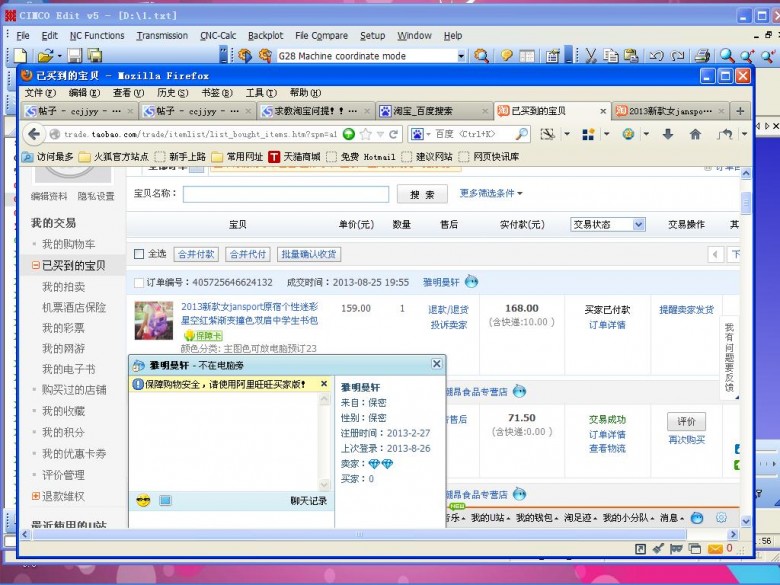
Task: Open 查看物流 logistics link
Action: [x=607, y=448]
